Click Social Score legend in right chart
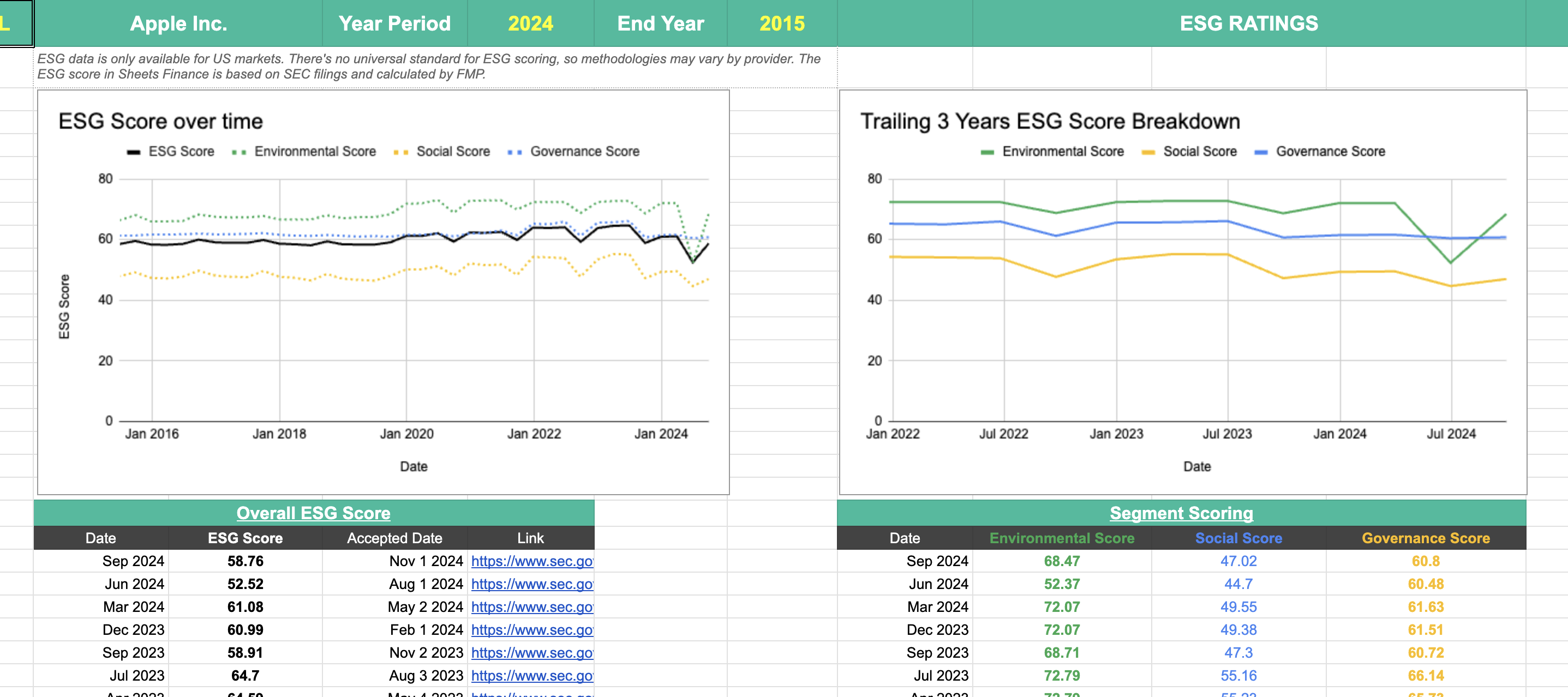1568x697 pixels. (1189, 152)
